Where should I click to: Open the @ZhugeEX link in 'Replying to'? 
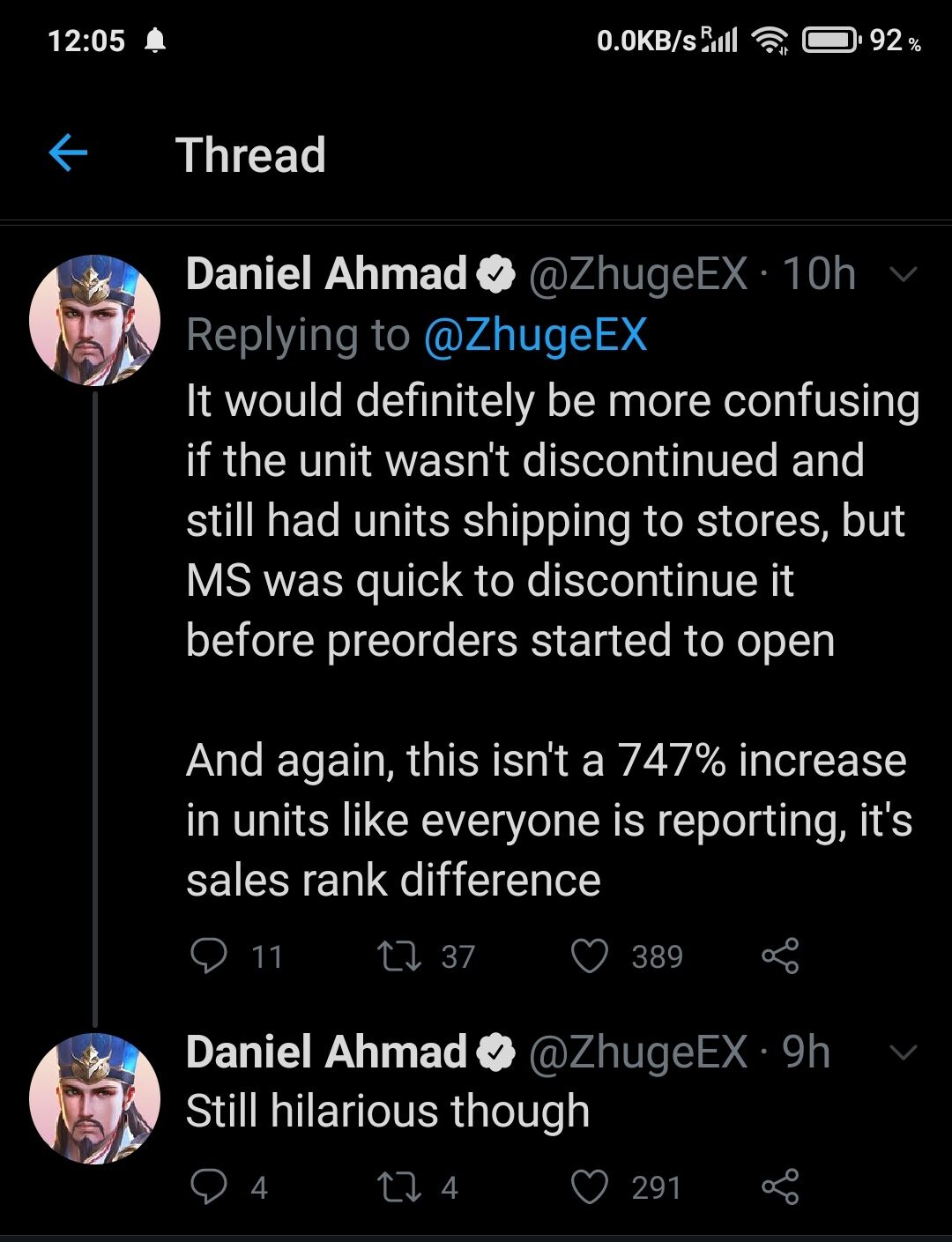[x=535, y=335]
